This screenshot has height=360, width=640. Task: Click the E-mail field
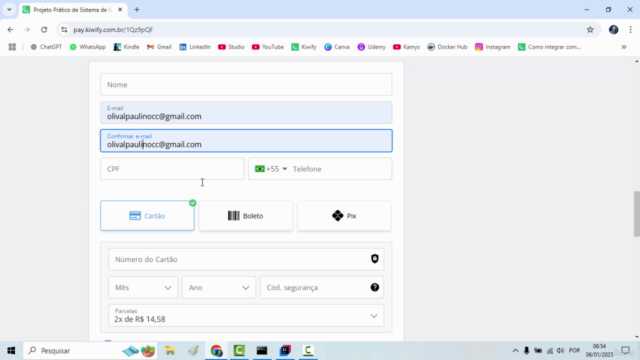coord(246,113)
